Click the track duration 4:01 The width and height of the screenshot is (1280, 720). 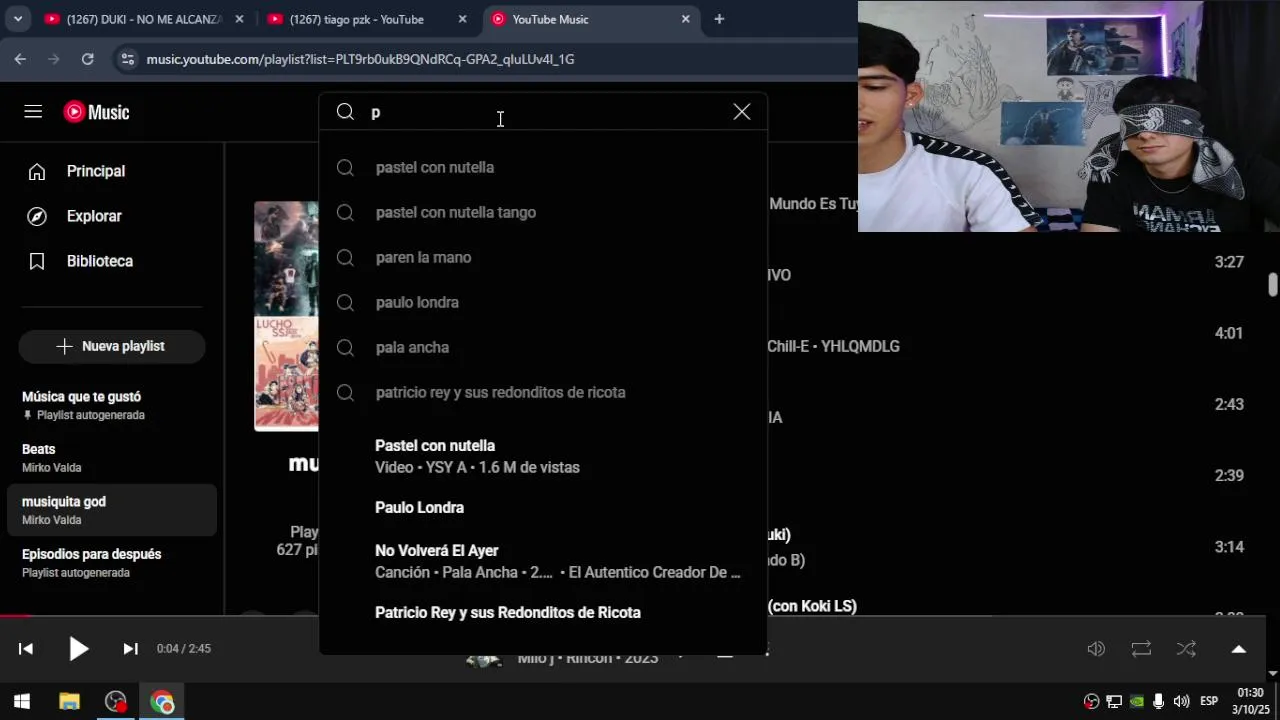[1229, 333]
